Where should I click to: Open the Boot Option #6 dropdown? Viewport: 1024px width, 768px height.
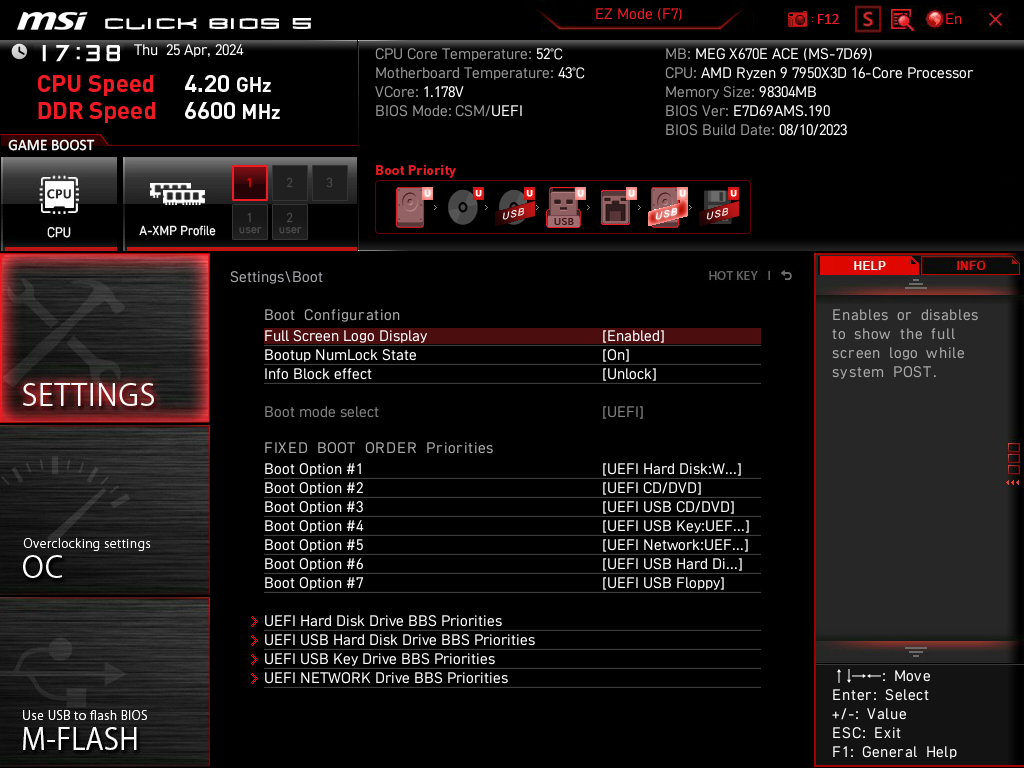(x=512, y=564)
